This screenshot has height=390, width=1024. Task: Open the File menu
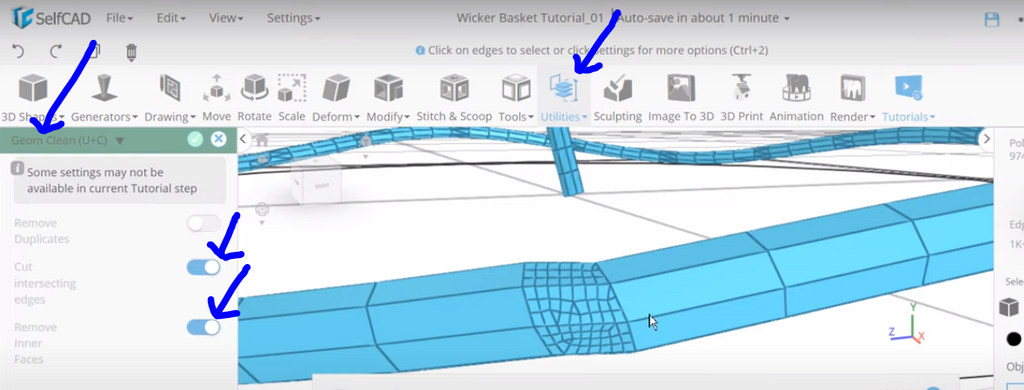tap(120, 18)
